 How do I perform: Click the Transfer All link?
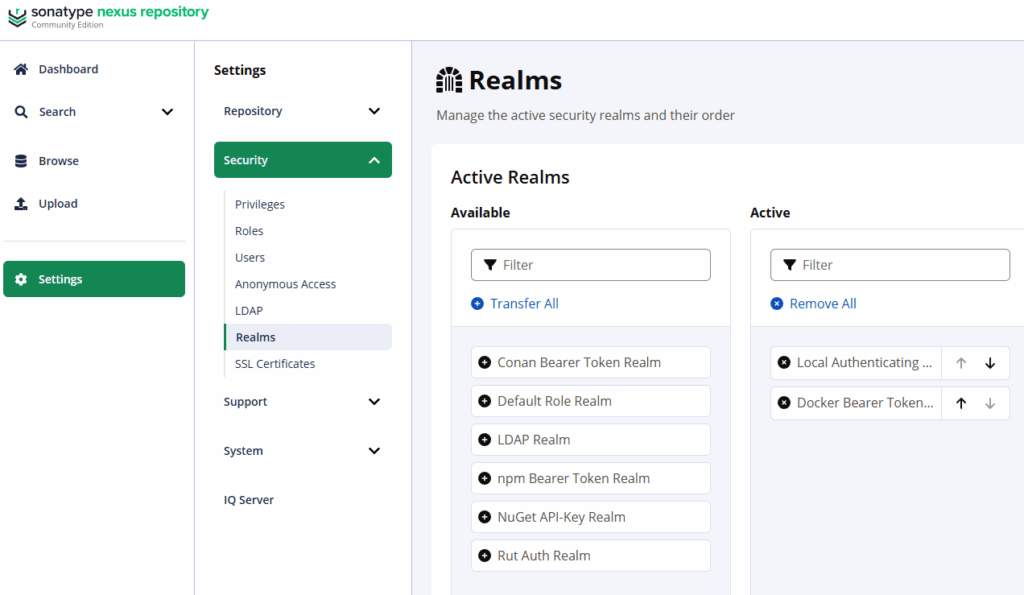pos(523,304)
